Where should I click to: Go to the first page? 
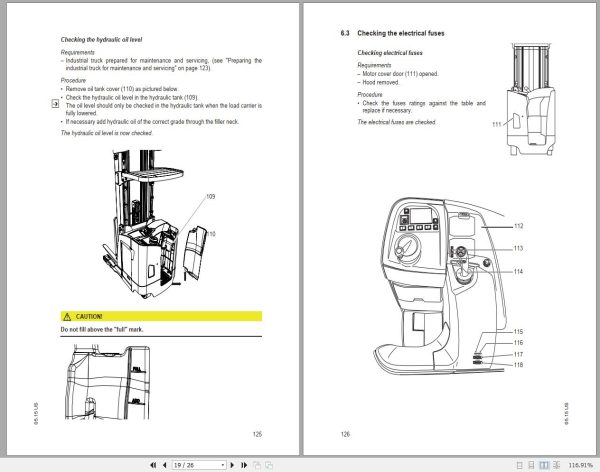click(x=153, y=465)
